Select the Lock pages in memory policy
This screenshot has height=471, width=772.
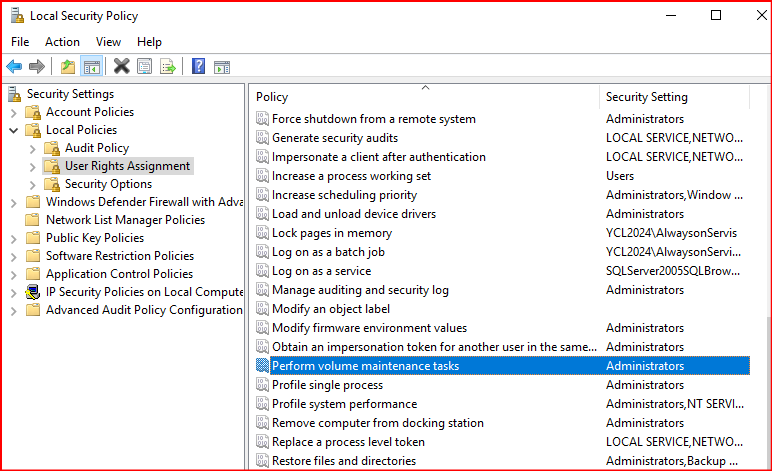tap(331, 233)
